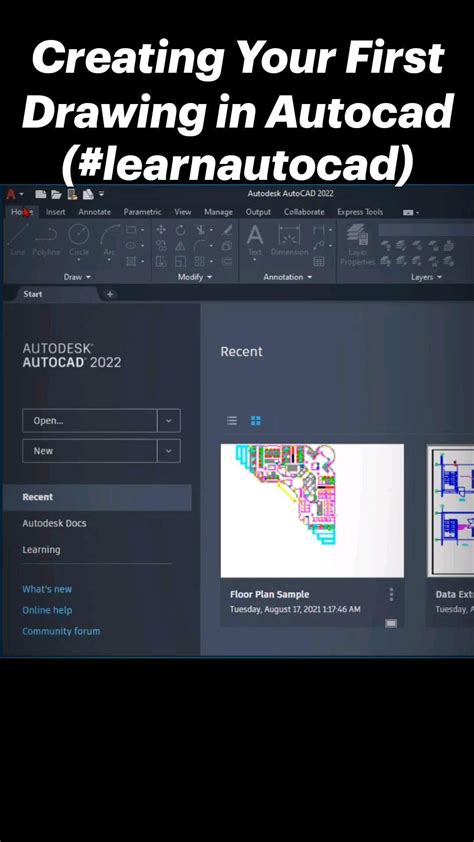Open the AutoCAD application menu (red A)
The width and height of the screenshot is (474, 842).
pos(11,194)
